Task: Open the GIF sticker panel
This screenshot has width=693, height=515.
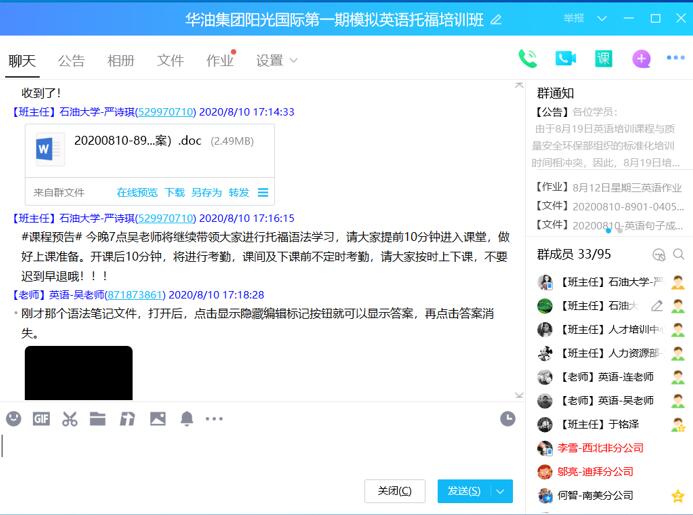Action: (41, 419)
